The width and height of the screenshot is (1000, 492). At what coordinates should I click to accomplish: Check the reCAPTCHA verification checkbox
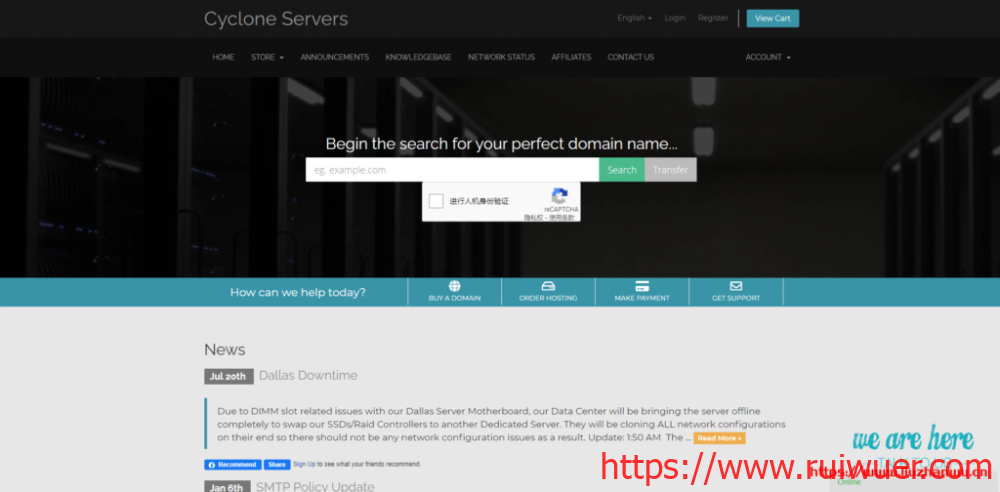pos(436,201)
